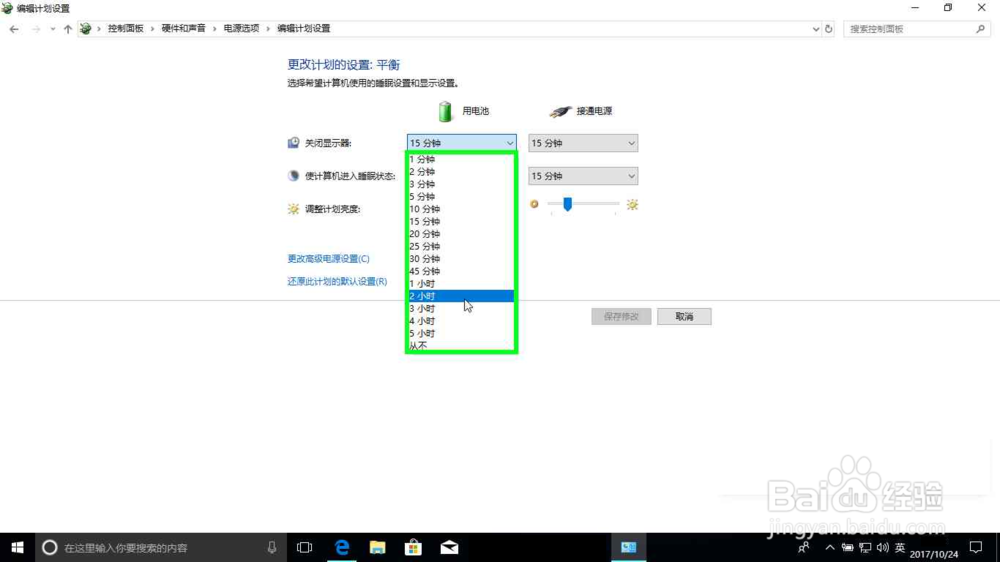
Task: Click the green battery icon
Action: coord(445,111)
